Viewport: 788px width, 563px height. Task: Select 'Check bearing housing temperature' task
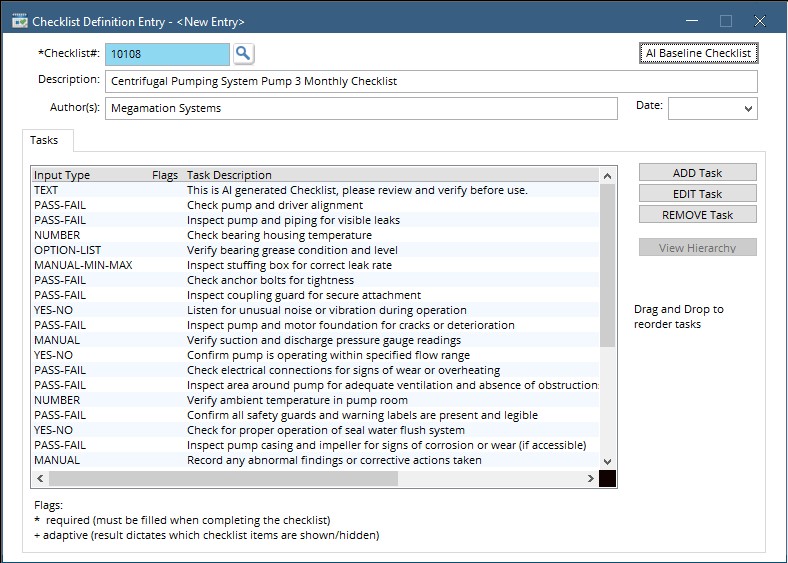[x=316, y=235]
